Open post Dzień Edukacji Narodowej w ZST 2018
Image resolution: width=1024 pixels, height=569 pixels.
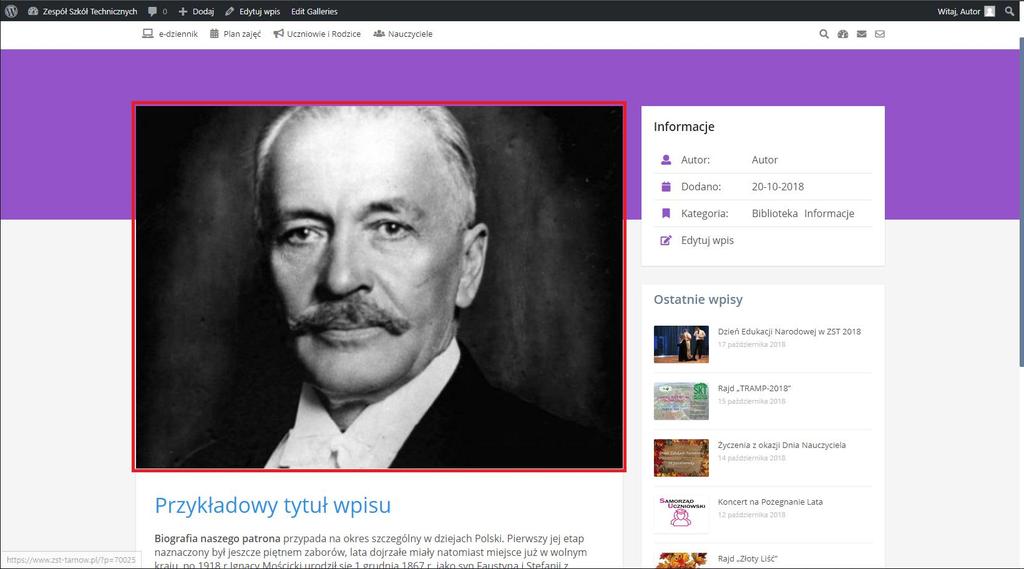pyautogui.click(x=789, y=332)
